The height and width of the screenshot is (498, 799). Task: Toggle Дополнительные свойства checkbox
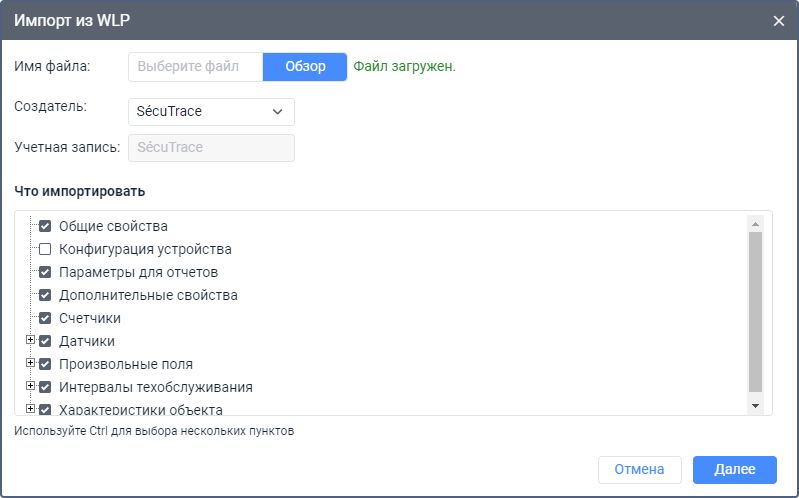tap(45, 295)
